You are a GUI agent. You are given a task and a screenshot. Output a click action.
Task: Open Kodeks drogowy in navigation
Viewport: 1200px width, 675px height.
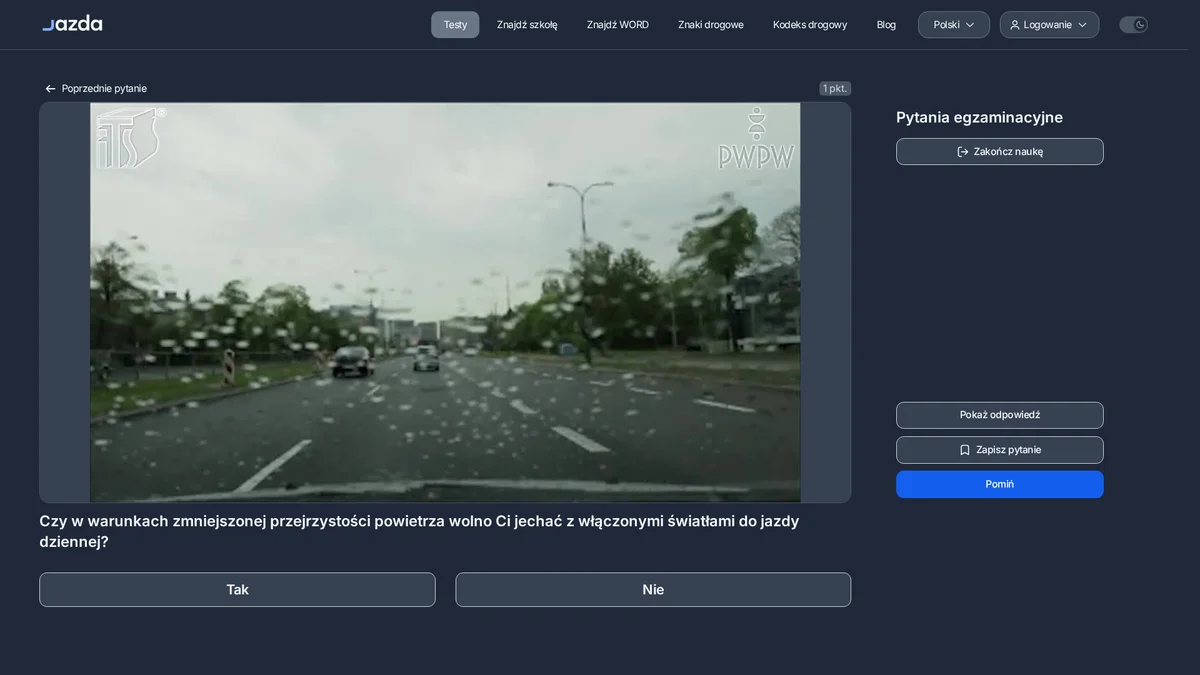(x=810, y=25)
